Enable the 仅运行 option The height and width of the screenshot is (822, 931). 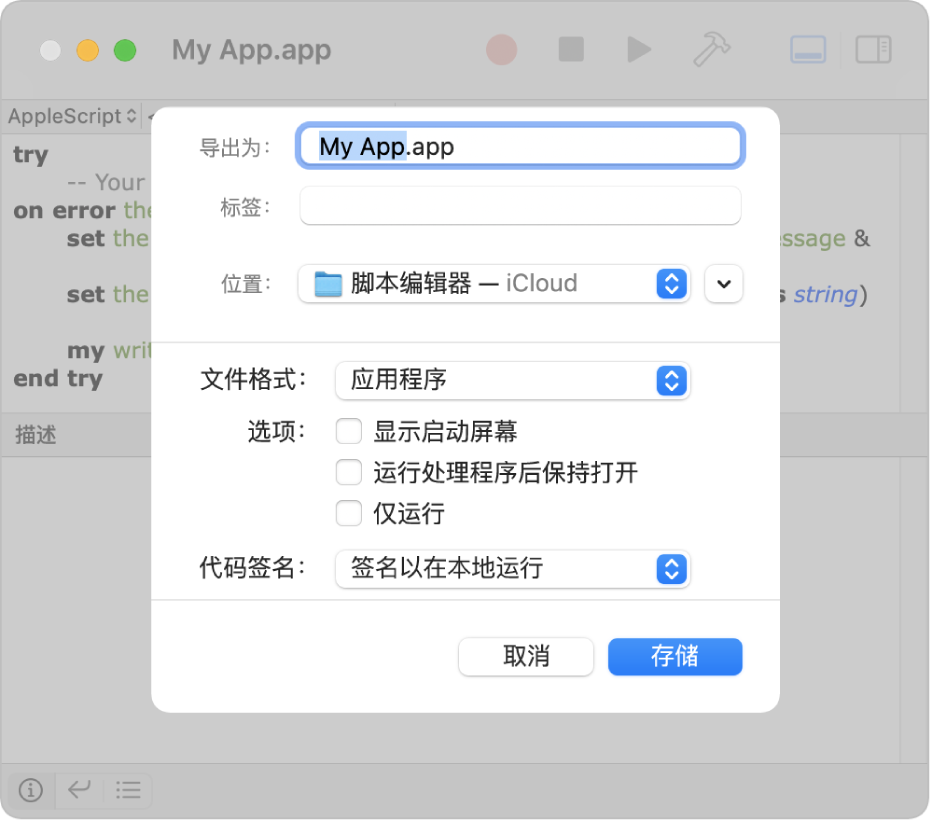348,513
